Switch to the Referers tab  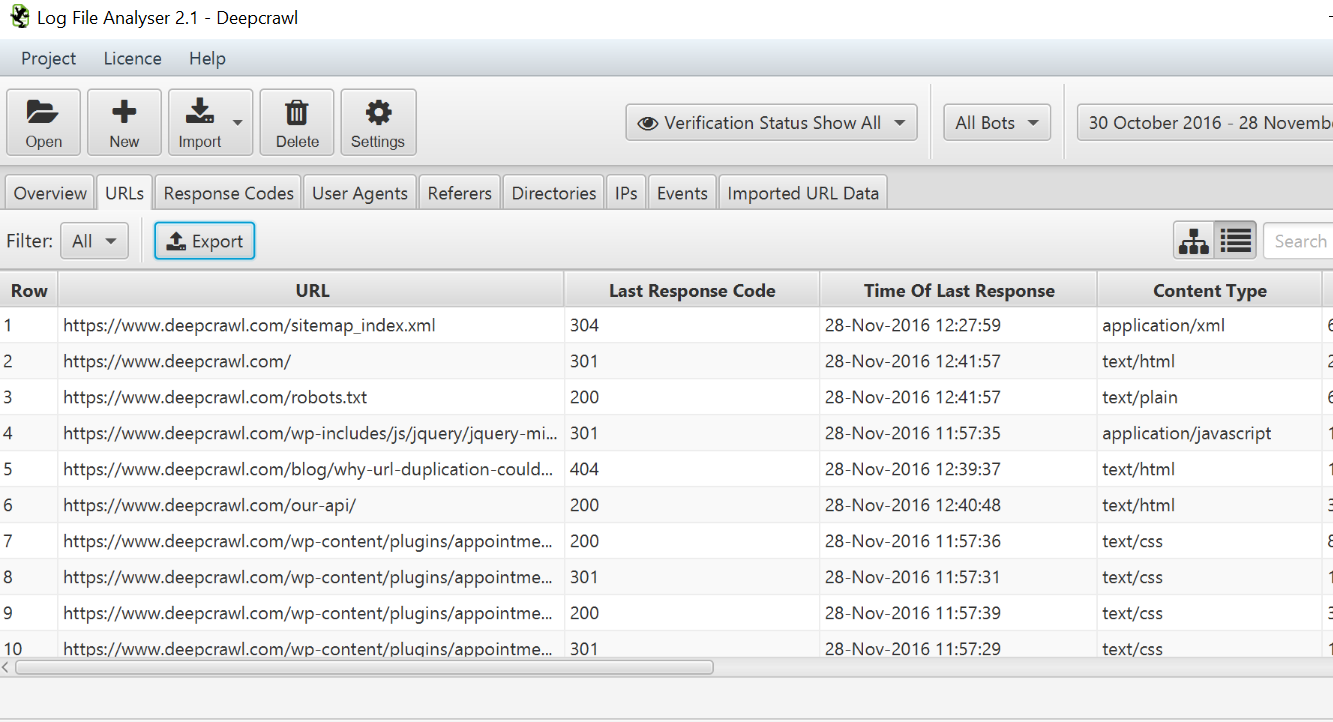point(460,193)
